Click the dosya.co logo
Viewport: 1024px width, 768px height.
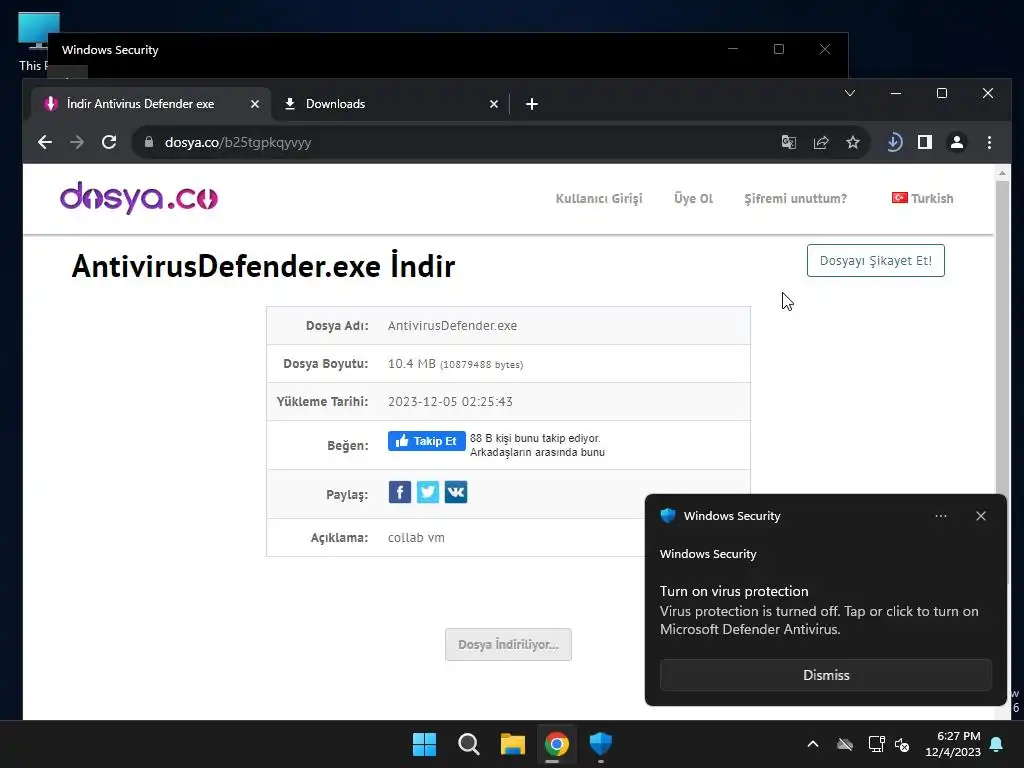(138, 197)
